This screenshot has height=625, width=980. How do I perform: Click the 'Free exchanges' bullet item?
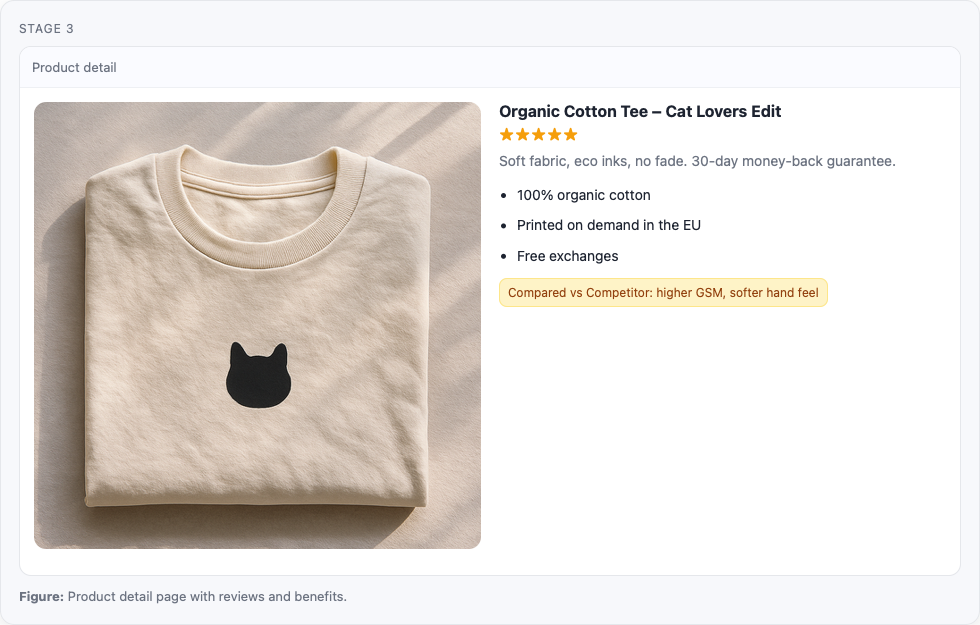567,256
